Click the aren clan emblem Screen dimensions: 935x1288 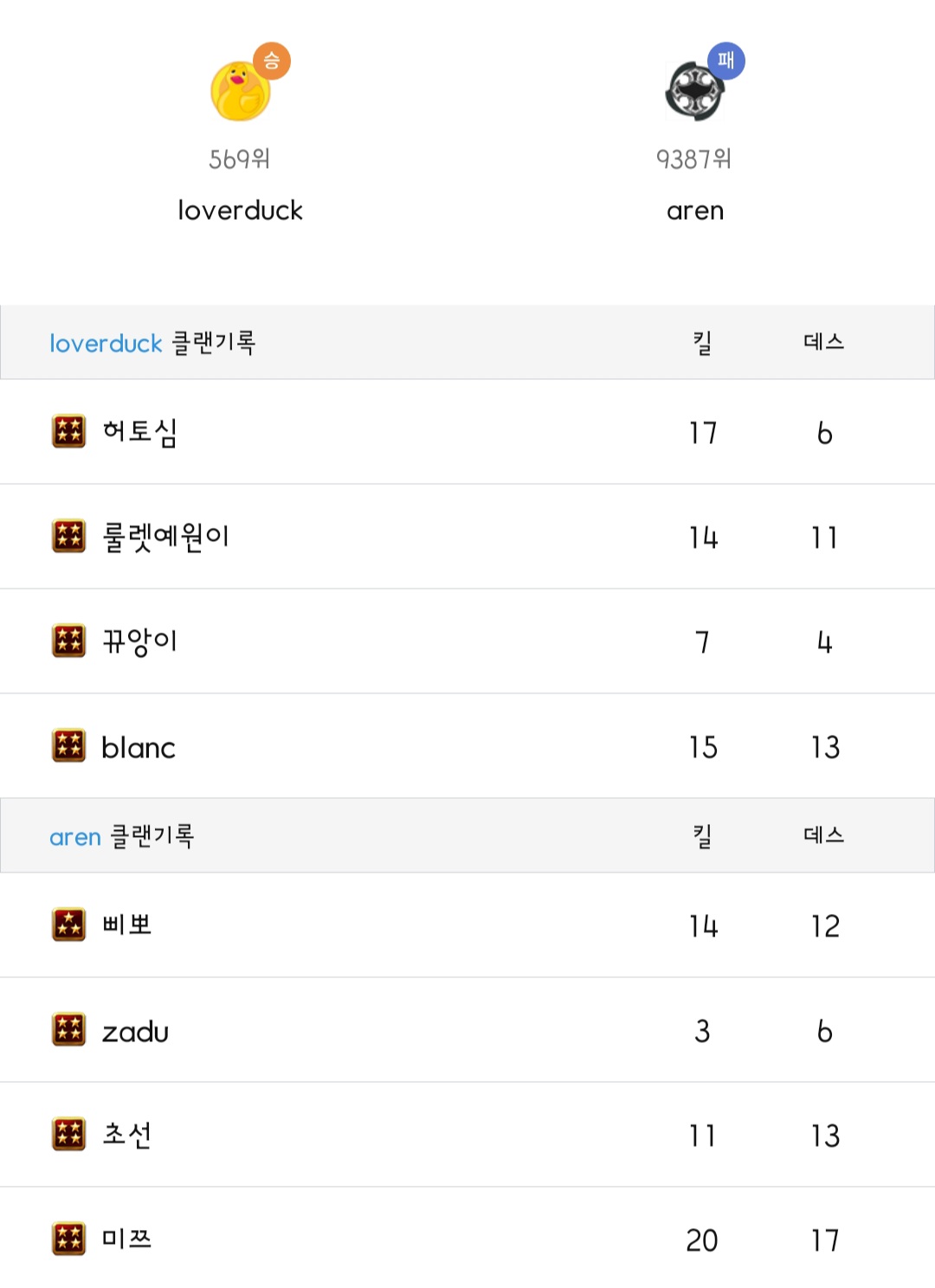(693, 91)
